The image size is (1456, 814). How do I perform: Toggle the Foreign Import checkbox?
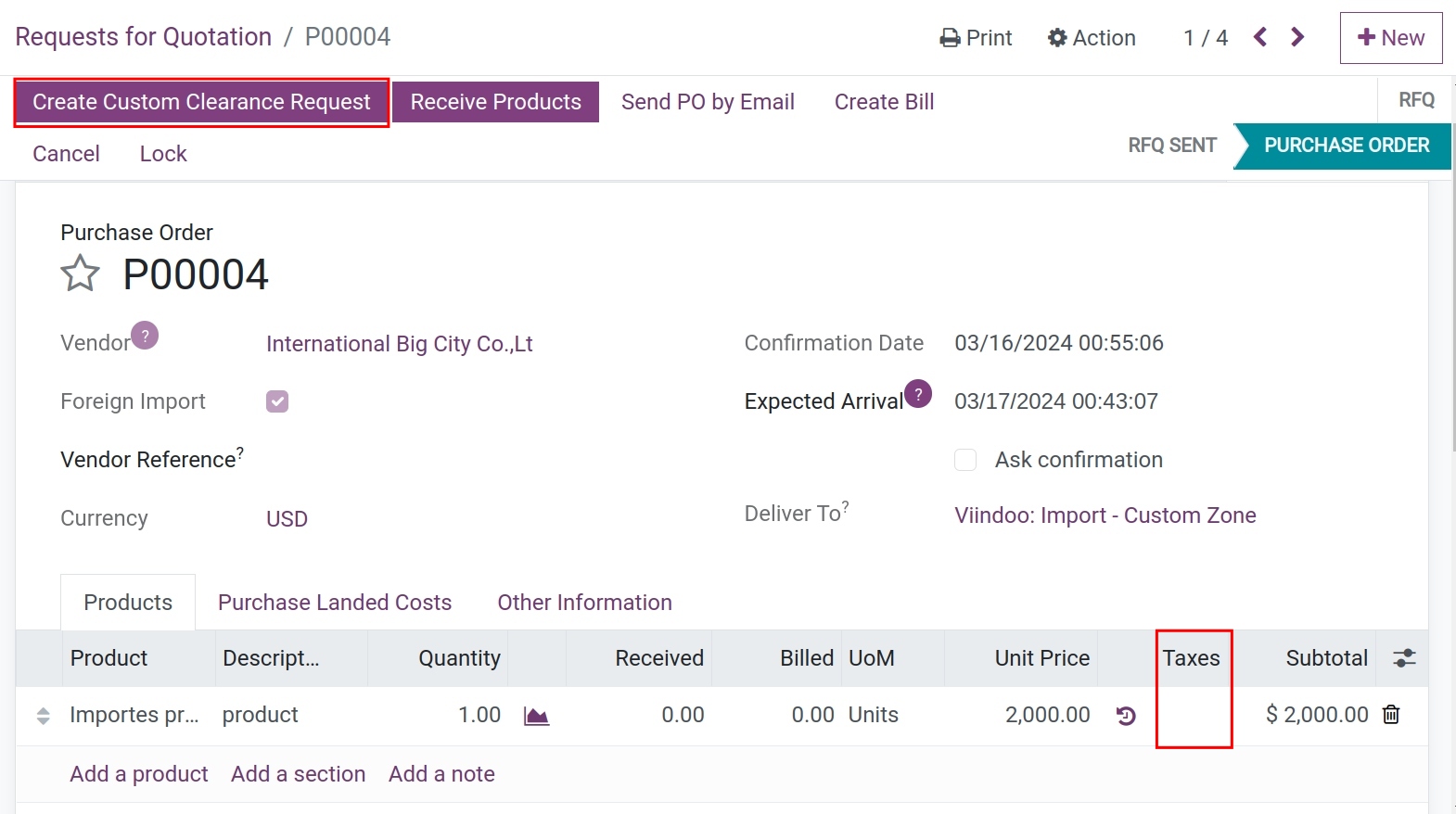[277, 401]
